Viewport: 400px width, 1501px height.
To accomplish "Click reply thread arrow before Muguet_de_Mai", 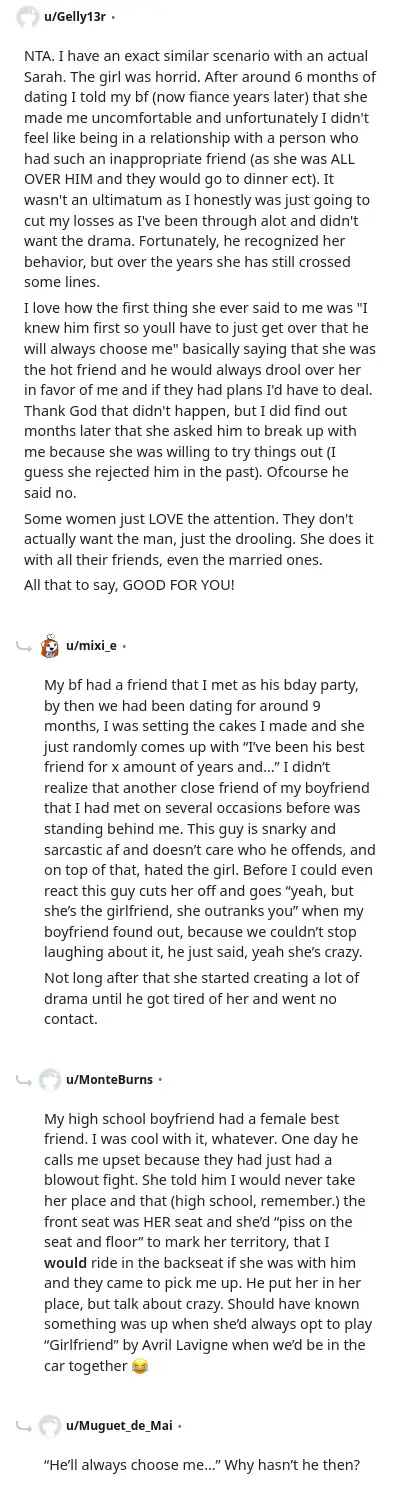I will point(24,1425).
